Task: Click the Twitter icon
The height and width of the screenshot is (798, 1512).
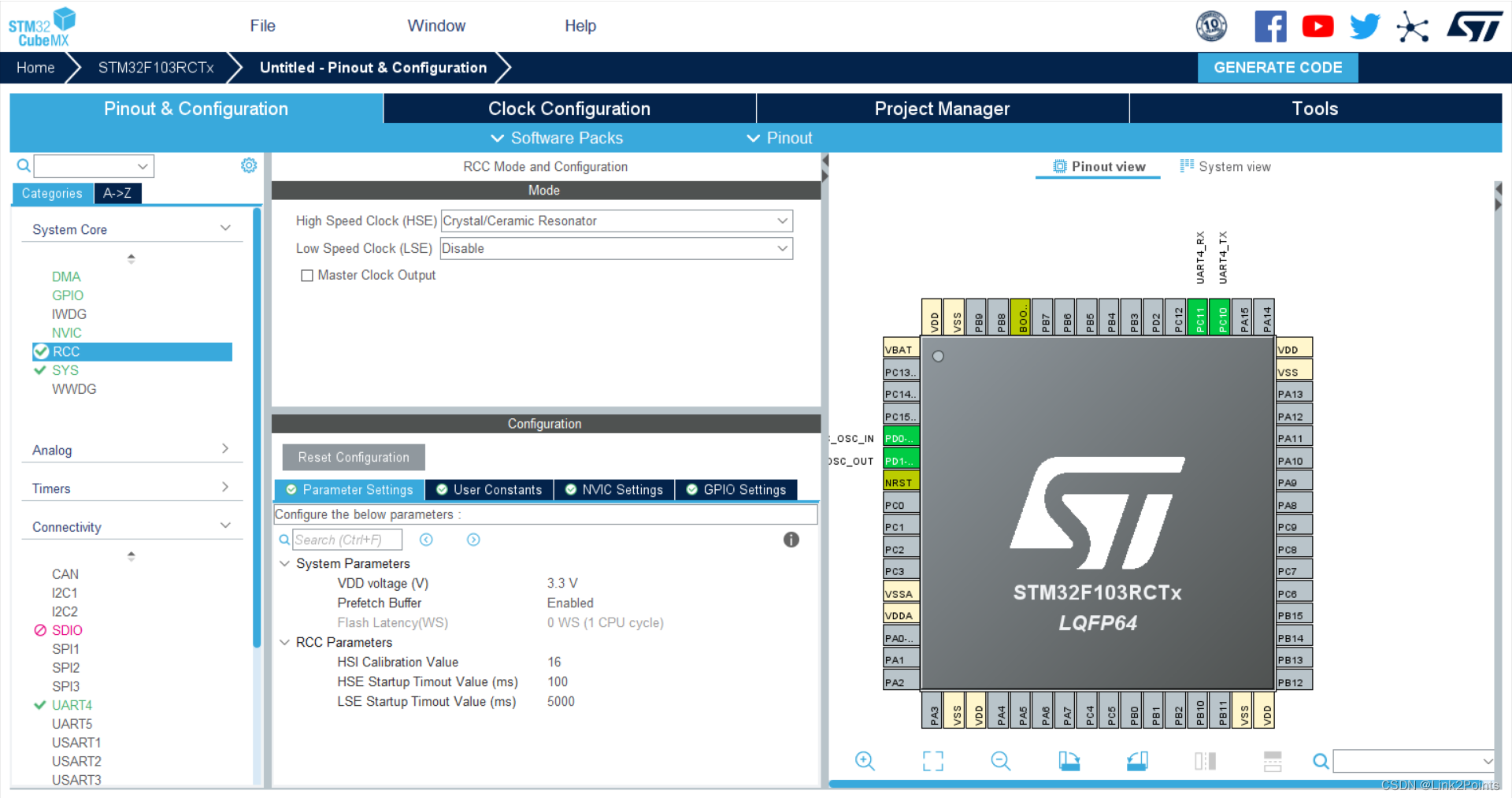Action: (x=1365, y=25)
